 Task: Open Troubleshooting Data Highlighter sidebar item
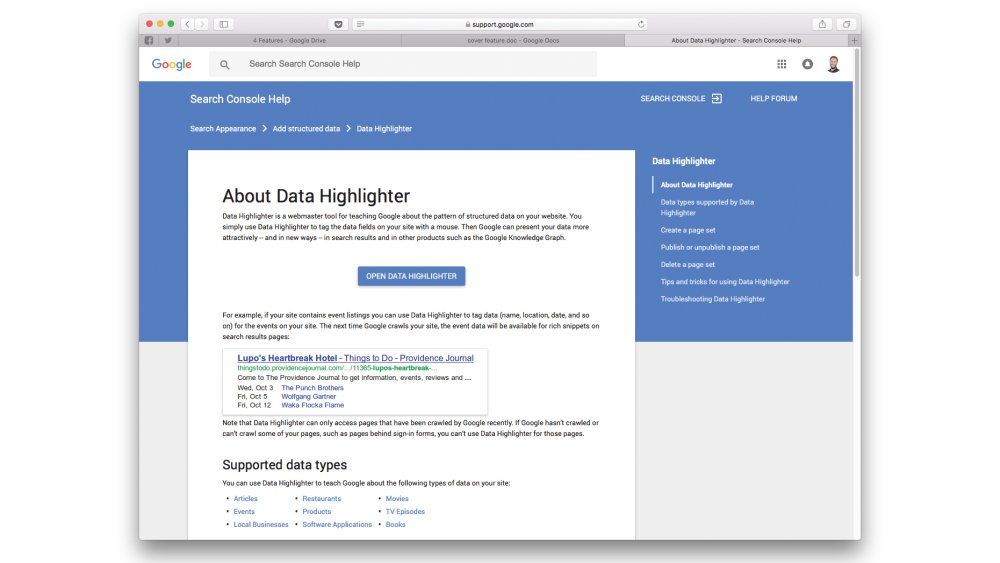coord(712,299)
